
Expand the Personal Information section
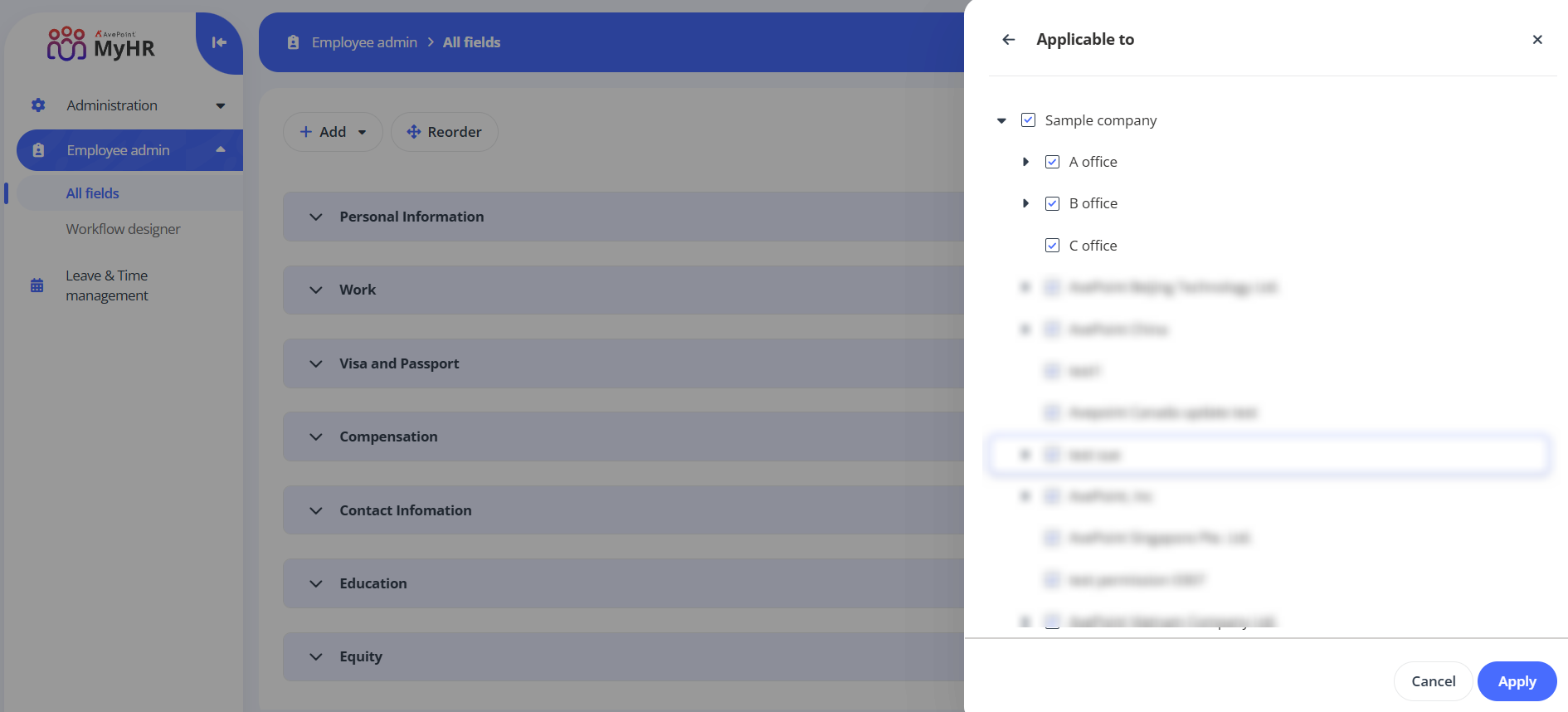pos(316,217)
